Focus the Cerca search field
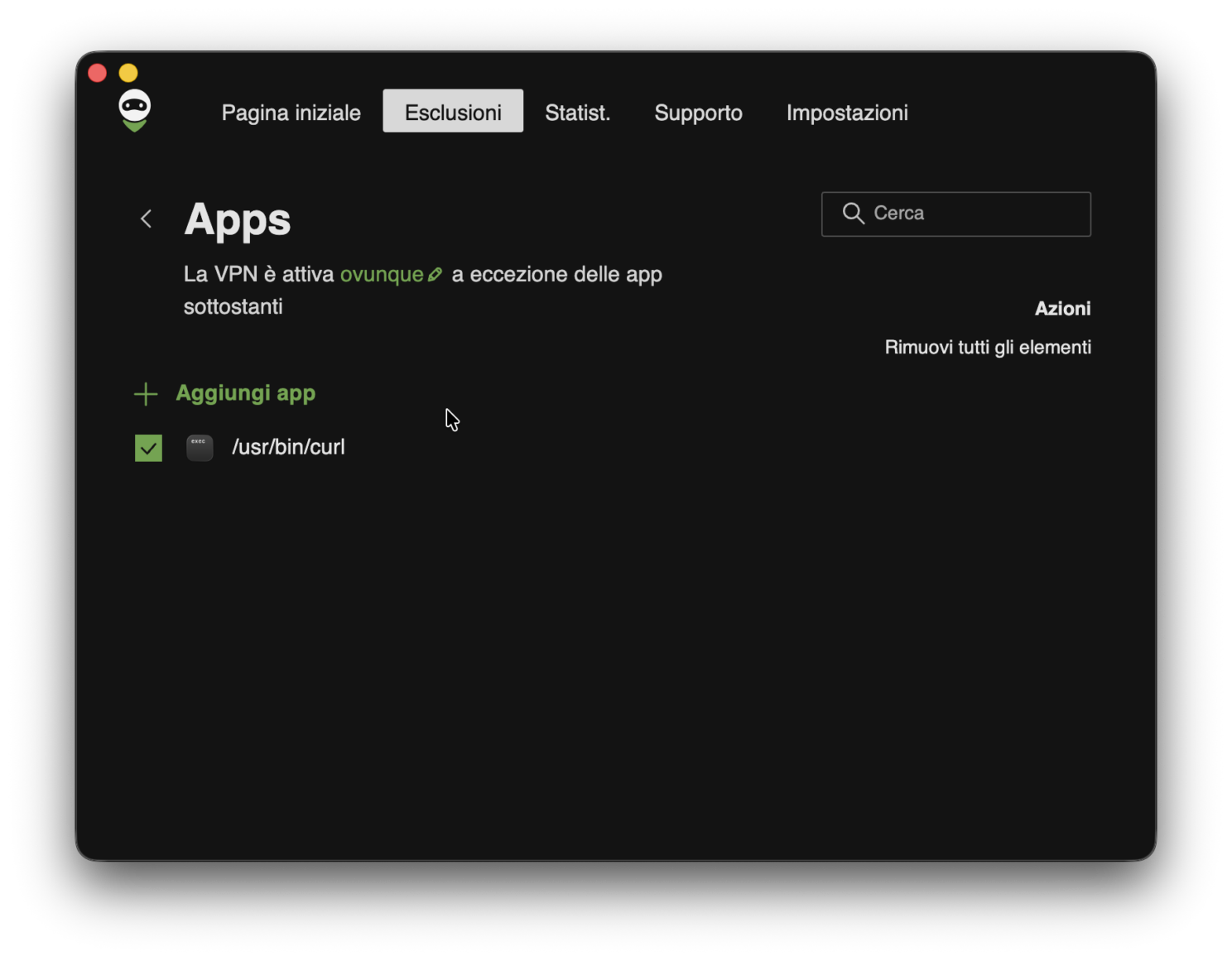This screenshot has height=961, width=1232. pyautogui.click(x=956, y=214)
